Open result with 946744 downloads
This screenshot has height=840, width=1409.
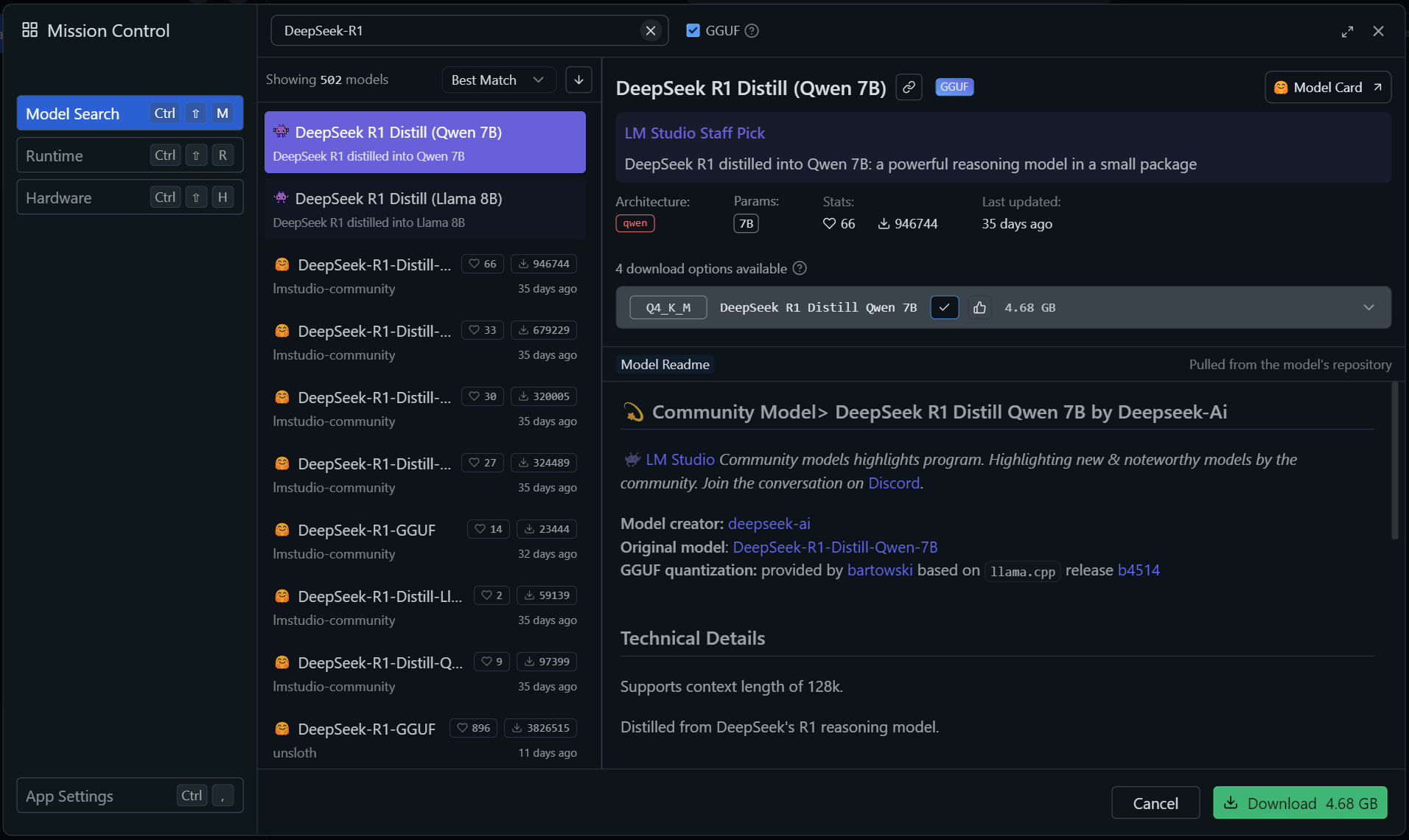tap(425, 275)
